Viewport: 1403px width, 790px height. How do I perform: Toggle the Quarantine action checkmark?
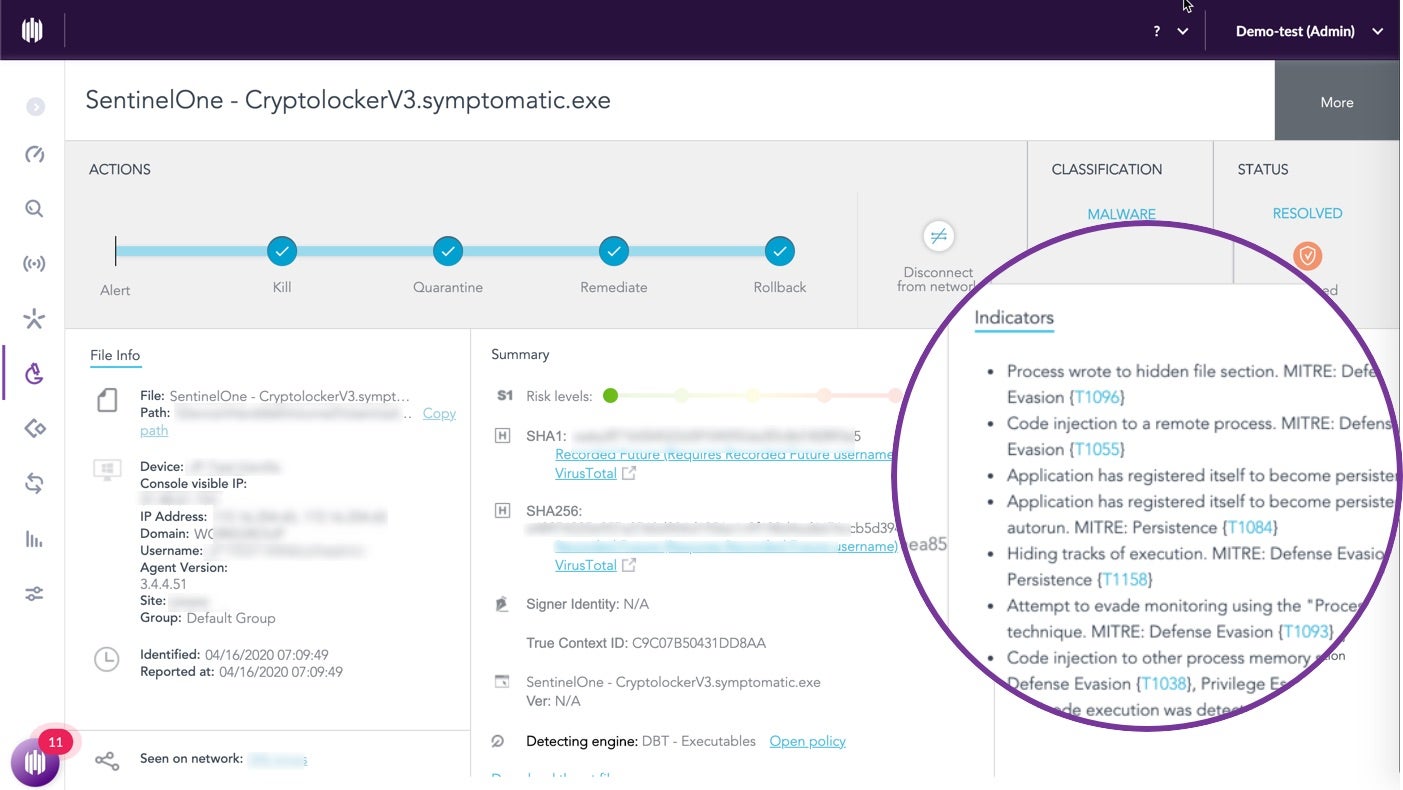coord(448,251)
